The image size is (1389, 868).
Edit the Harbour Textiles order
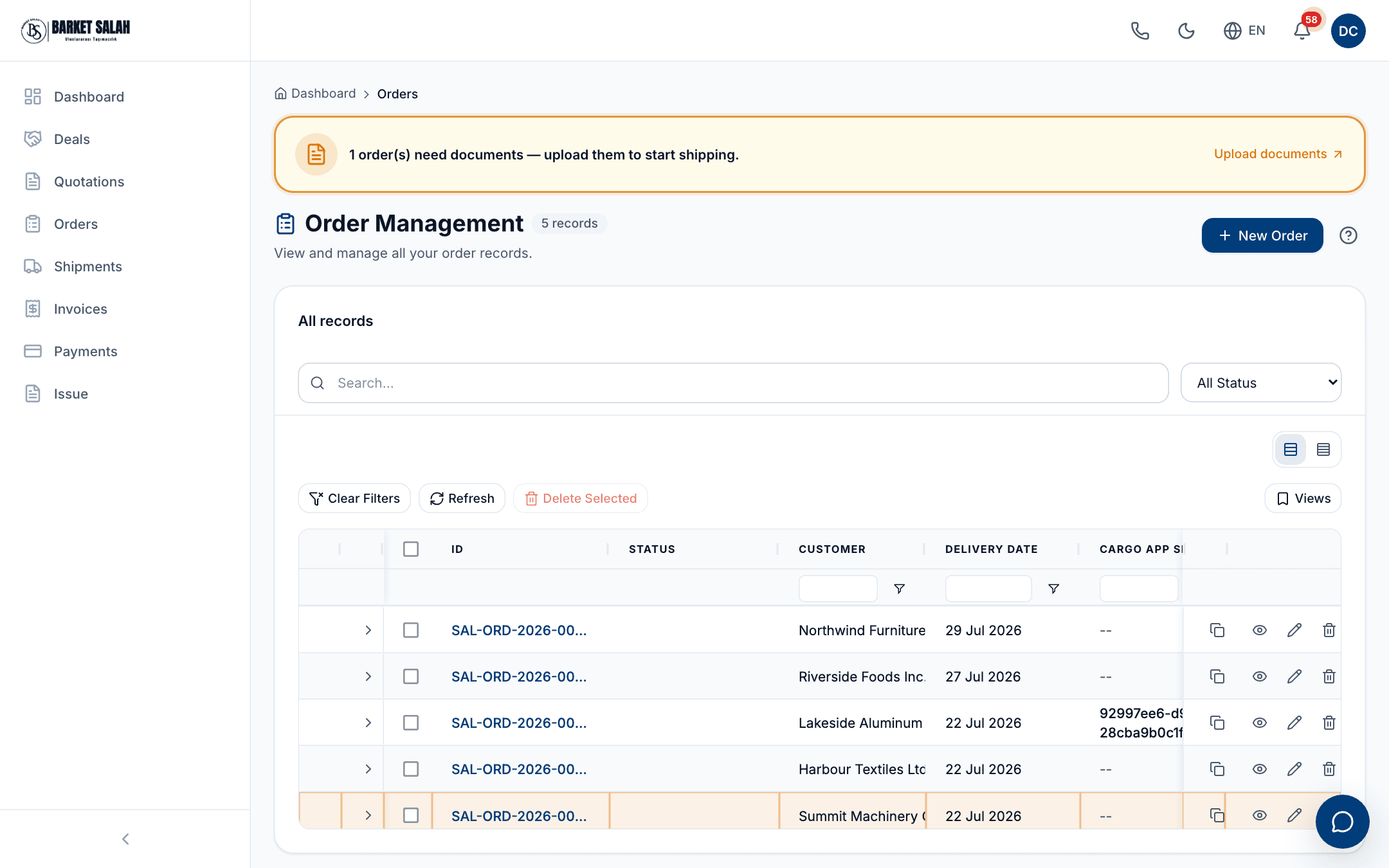(x=1294, y=769)
